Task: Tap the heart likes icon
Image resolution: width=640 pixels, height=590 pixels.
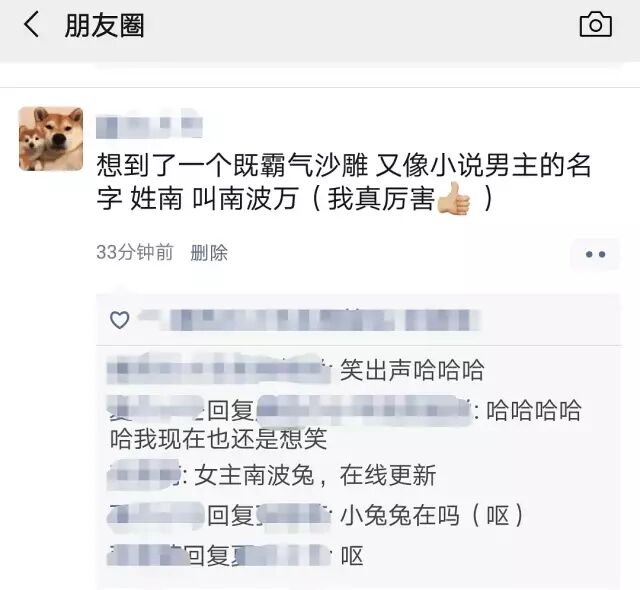Action: pos(120,320)
